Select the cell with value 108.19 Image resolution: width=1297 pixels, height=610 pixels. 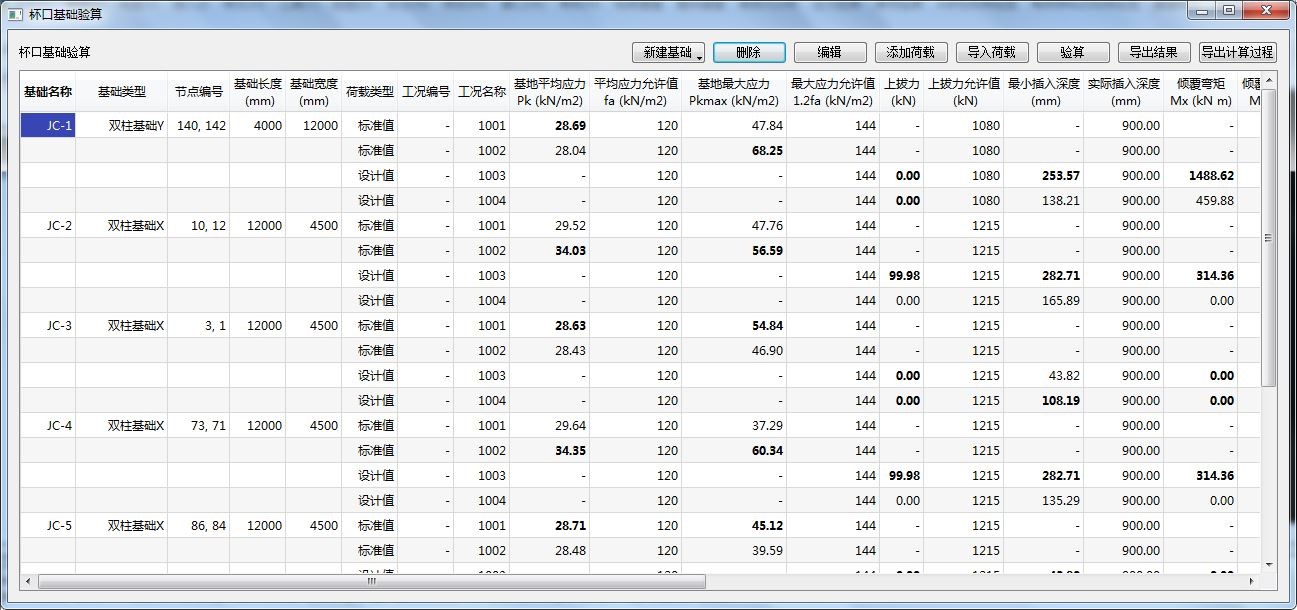tap(1043, 401)
